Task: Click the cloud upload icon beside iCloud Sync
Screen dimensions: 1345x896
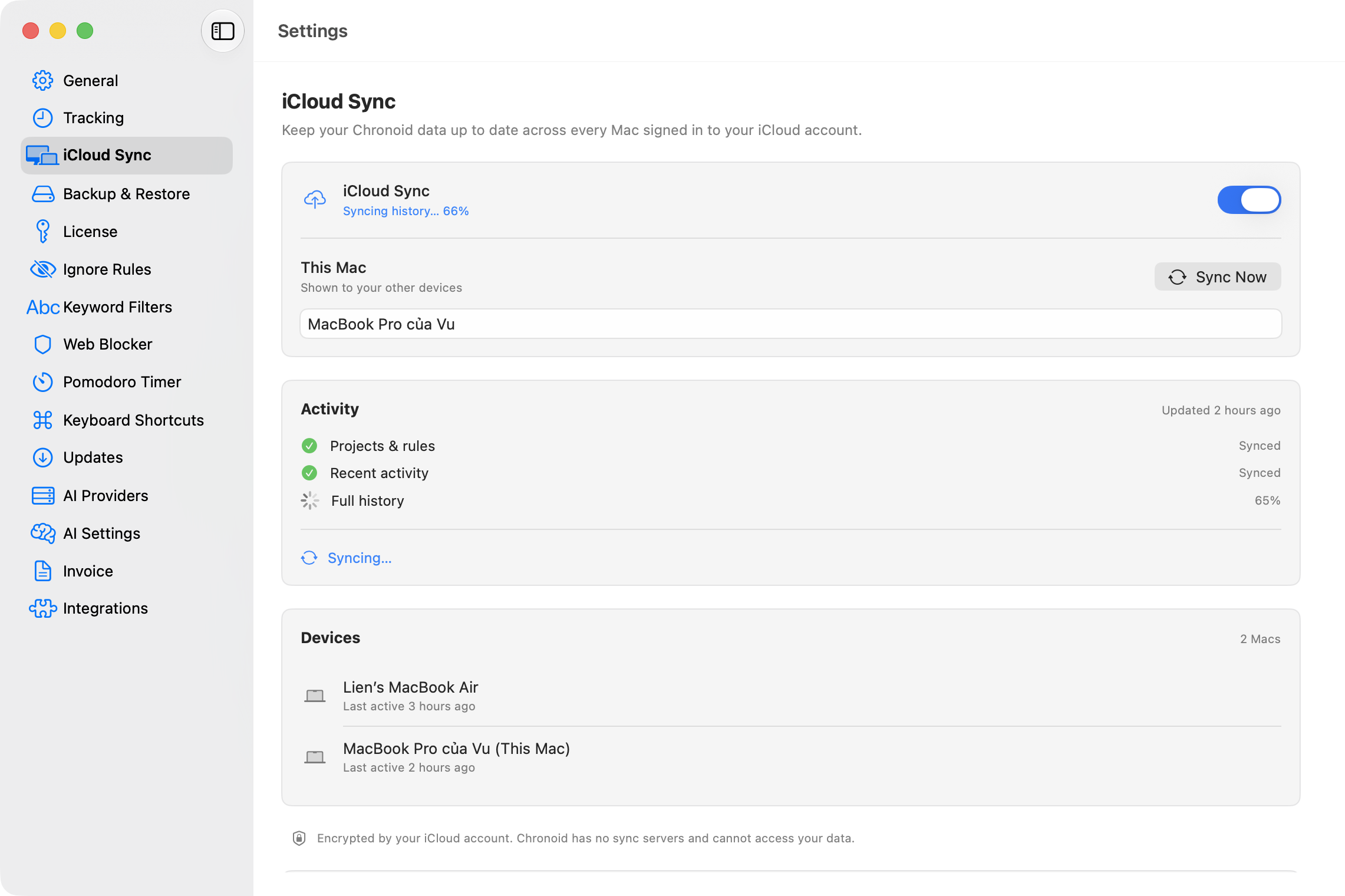Action: (x=315, y=200)
